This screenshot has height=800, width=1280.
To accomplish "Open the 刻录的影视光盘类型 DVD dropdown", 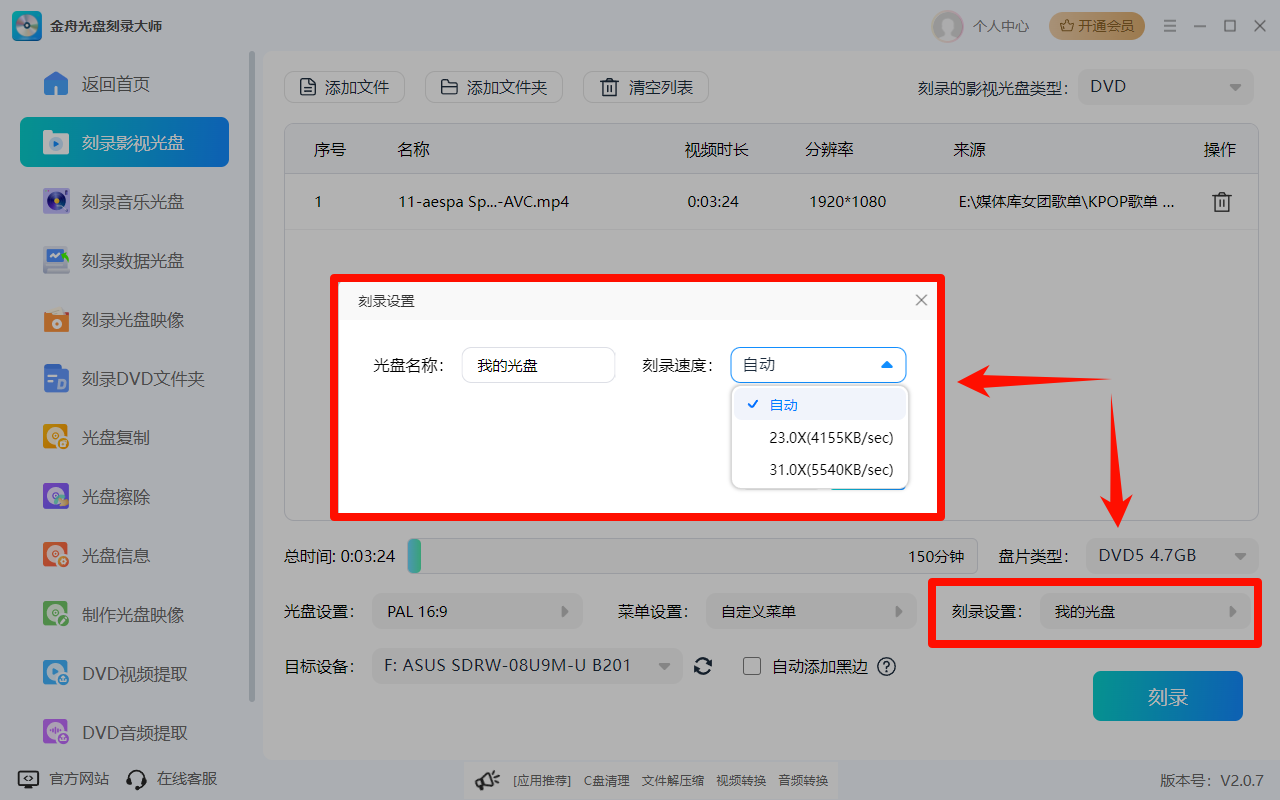I will pos(1165,87).
